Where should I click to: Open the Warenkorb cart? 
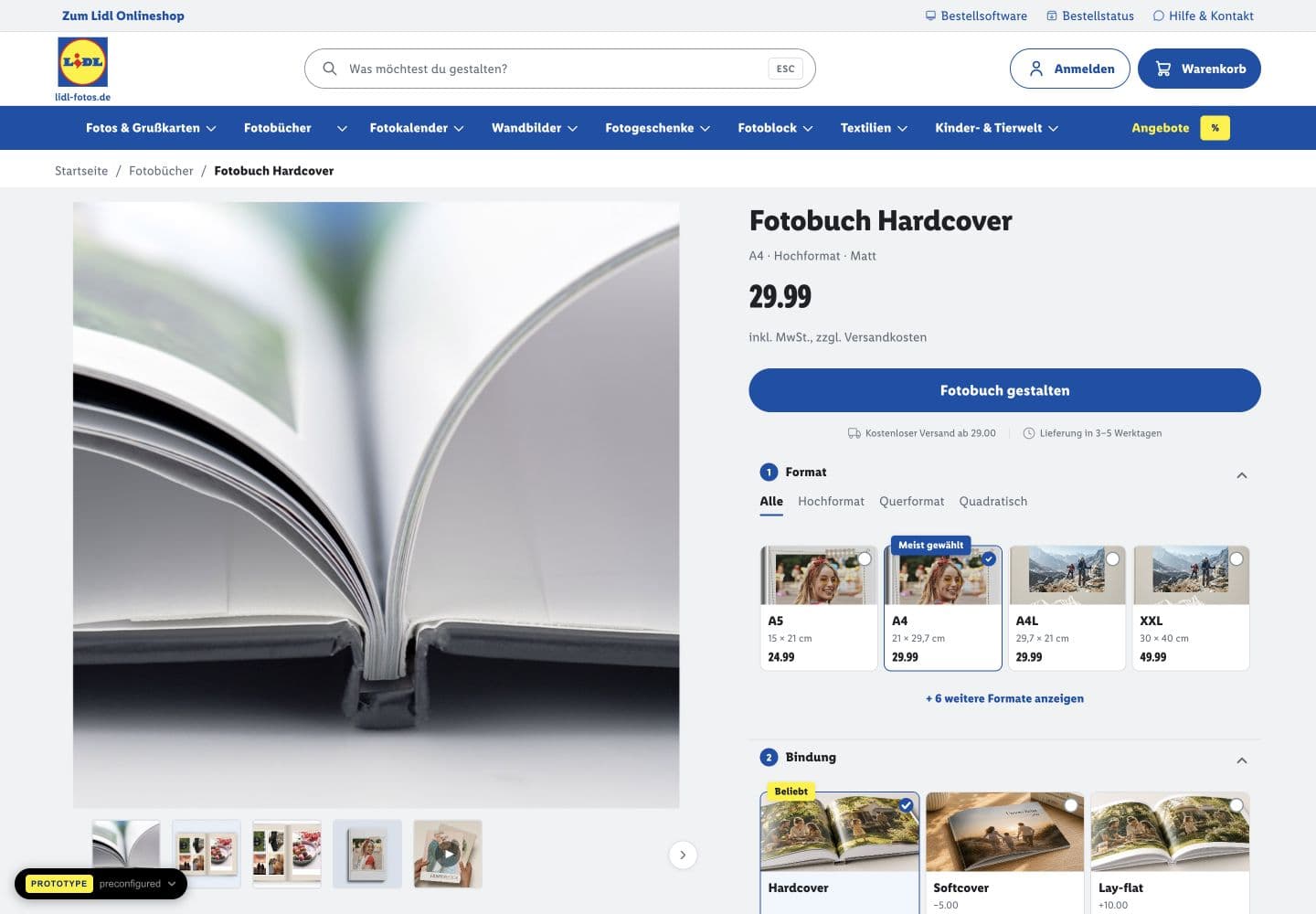pyautogui.click(x=1199, y=69)
